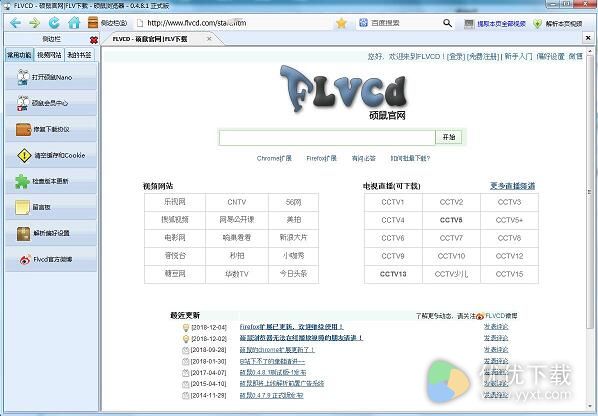The image size is (598, 416).
Task: Open the 硕鼠 member center item
Action: (51, 103)
